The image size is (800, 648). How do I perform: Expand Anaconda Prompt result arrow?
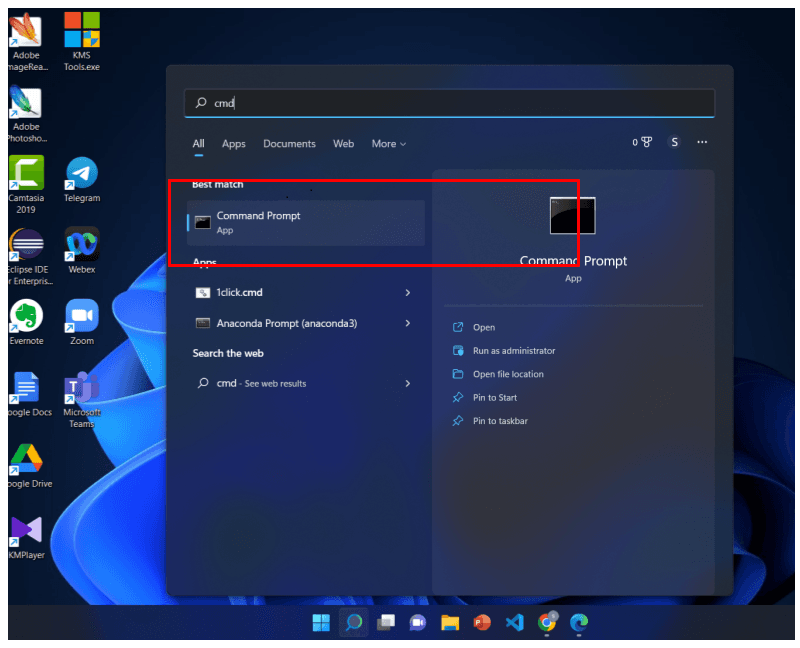[x=407, y=323]
